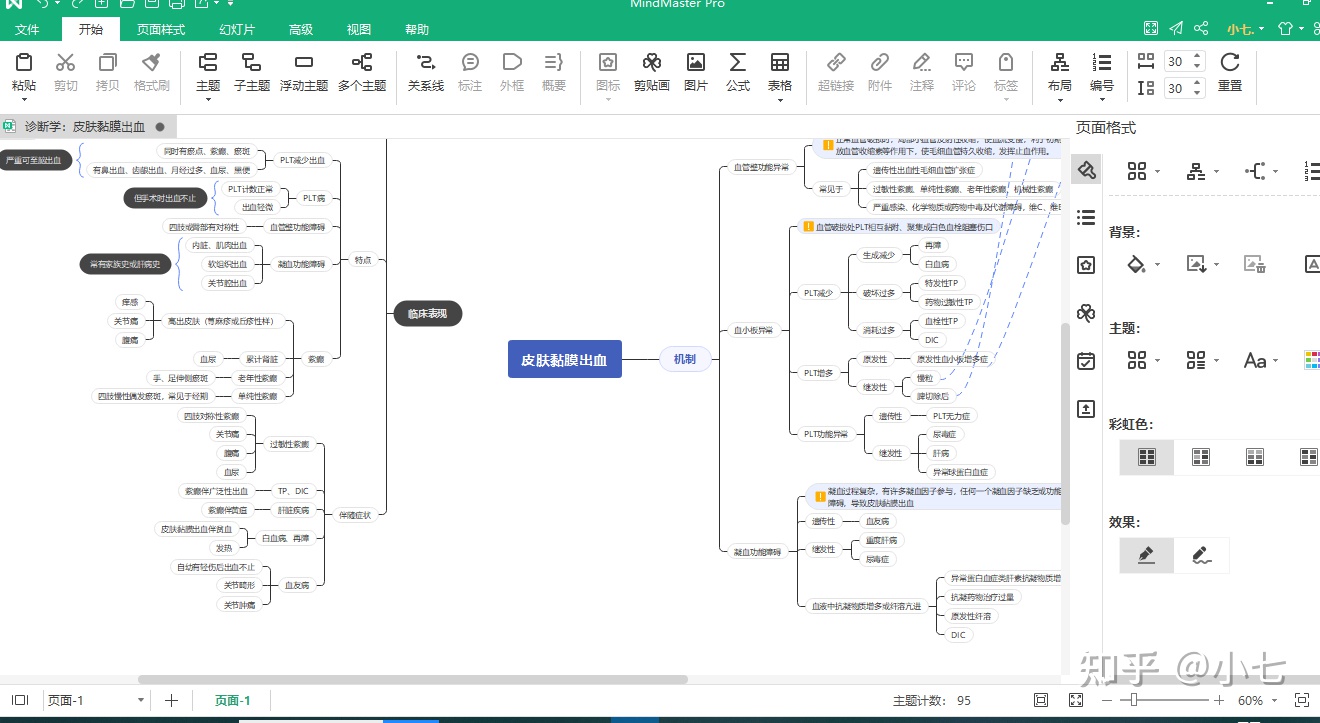Open the task calendar panel in right sidebar
This screenshot has height=723, width=1320.
pos(1086,361)
